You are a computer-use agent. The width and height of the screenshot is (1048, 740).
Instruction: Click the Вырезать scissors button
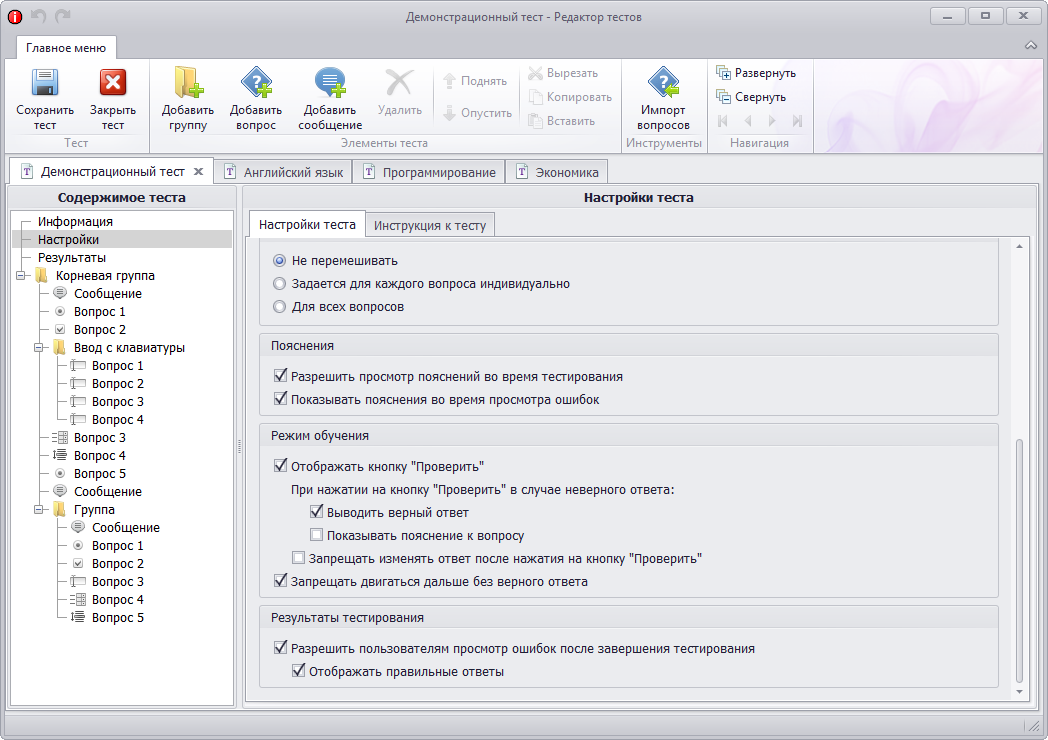point(563,73)
